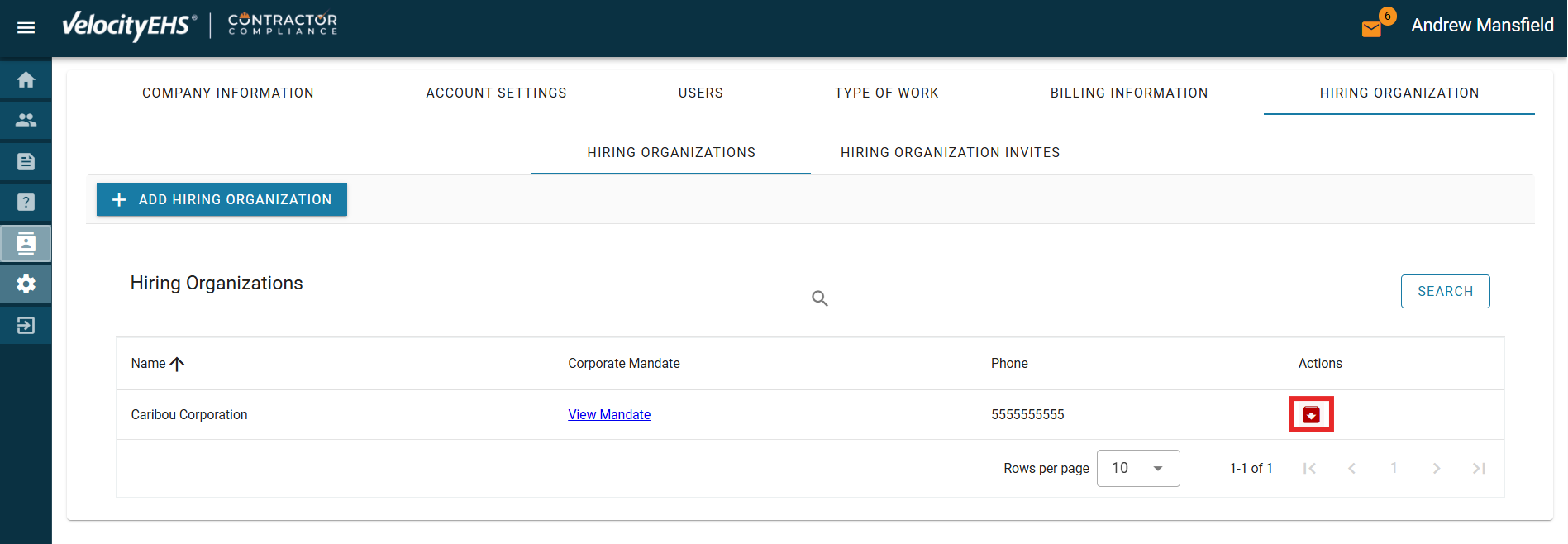
Task: Open the help question mark sidebar icon
Action: pyautogui.click(x=26, y=202)
